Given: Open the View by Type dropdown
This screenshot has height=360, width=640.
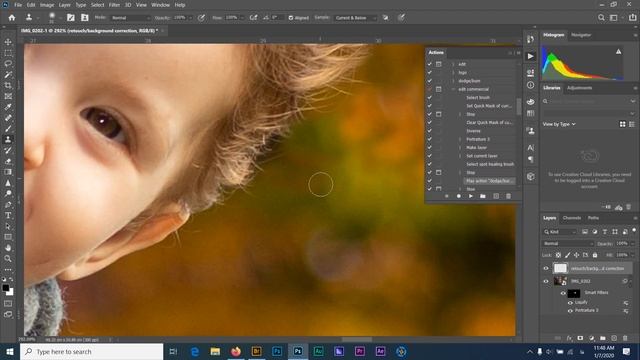Looking at the screenshot, I should click(x=559, y=124).
